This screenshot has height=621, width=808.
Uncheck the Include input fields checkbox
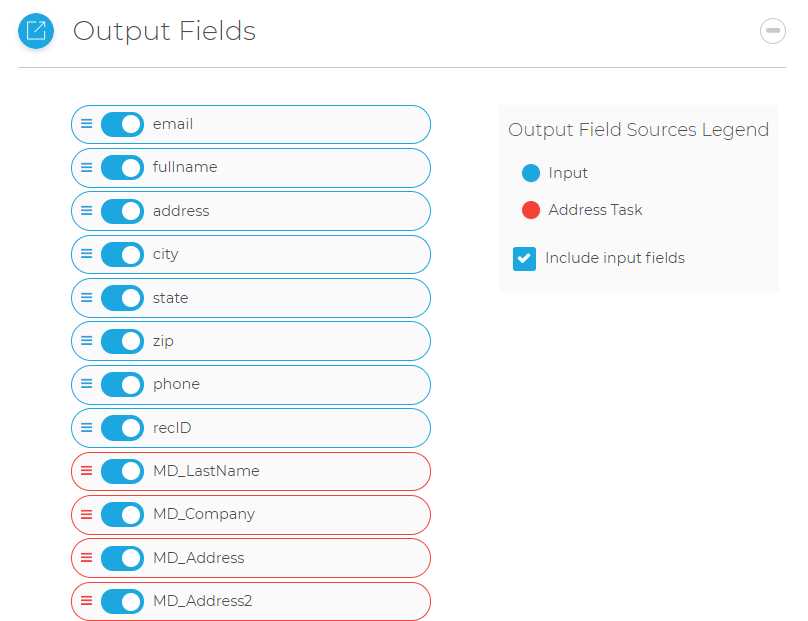[x=524, y=259]
